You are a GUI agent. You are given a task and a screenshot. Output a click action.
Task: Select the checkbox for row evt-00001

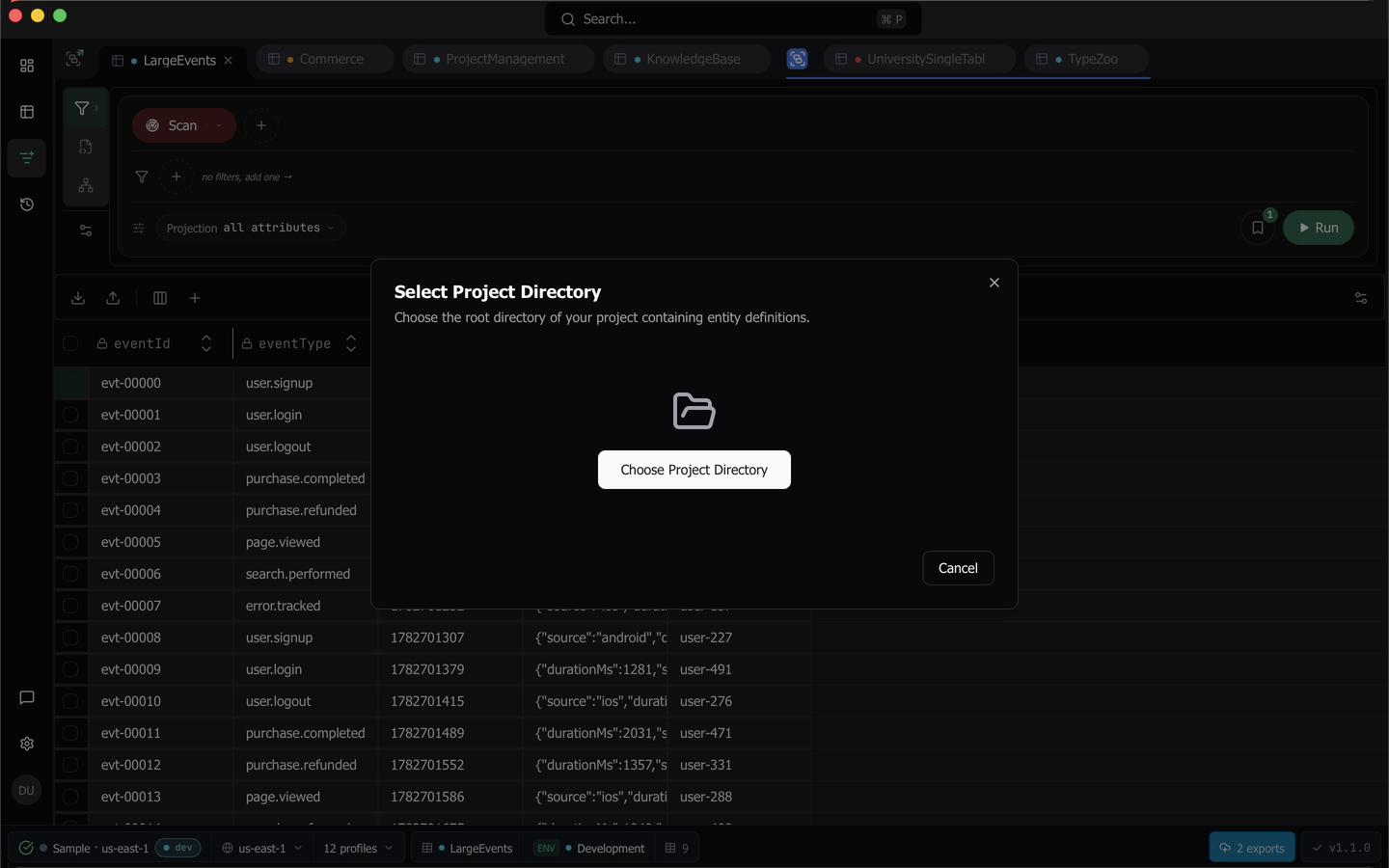click(70, 415)
